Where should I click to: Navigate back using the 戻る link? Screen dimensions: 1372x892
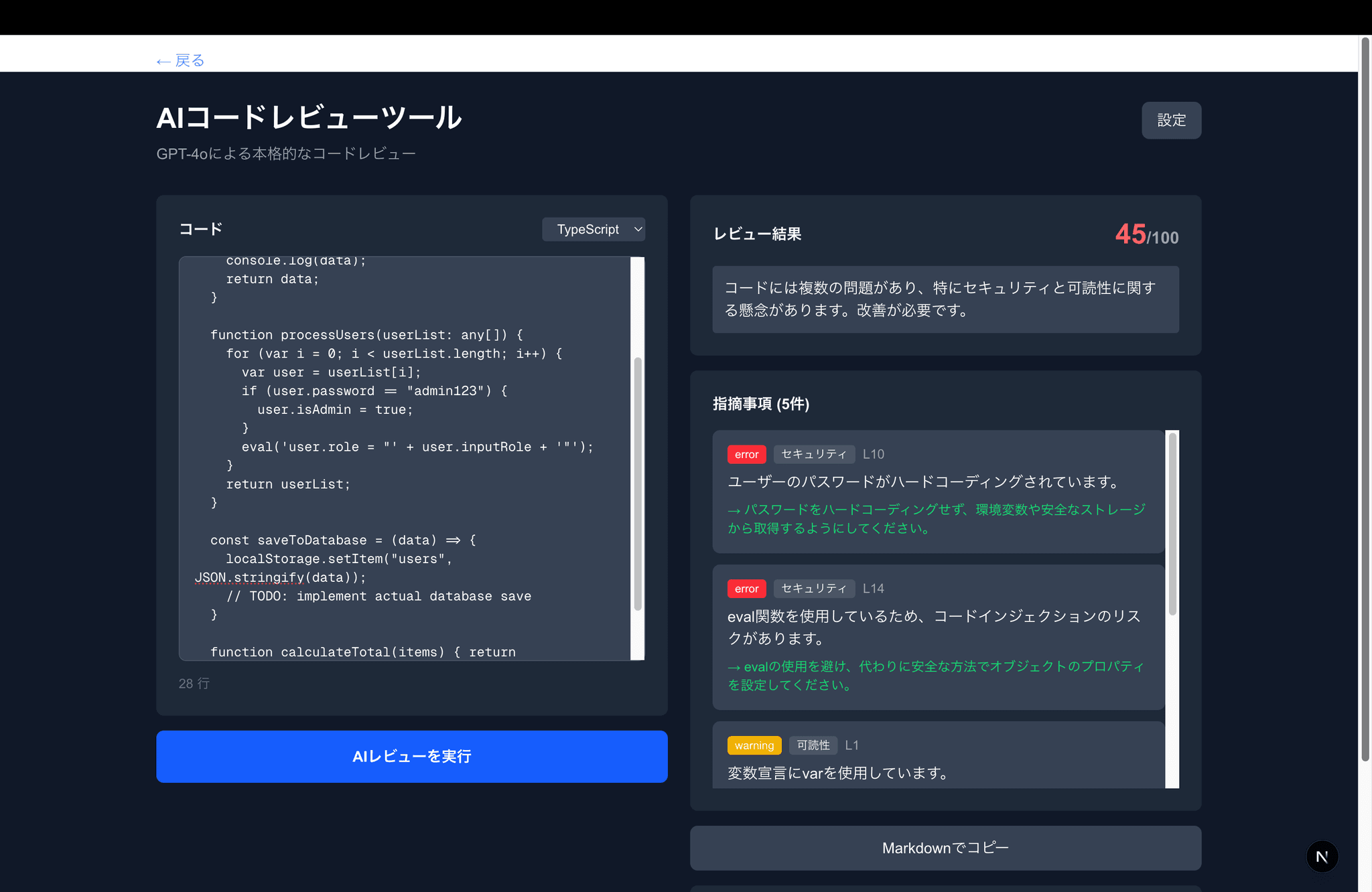[179, 60]
